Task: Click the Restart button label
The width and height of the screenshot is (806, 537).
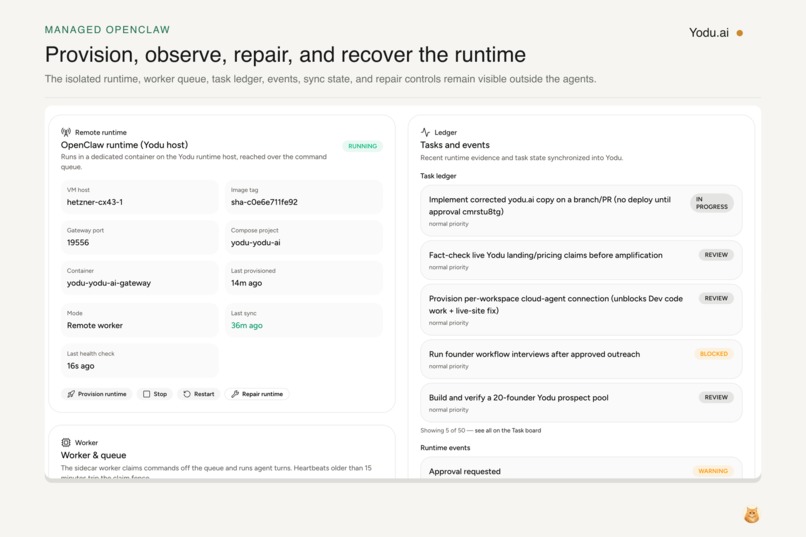Action: (x=204, y=394)
